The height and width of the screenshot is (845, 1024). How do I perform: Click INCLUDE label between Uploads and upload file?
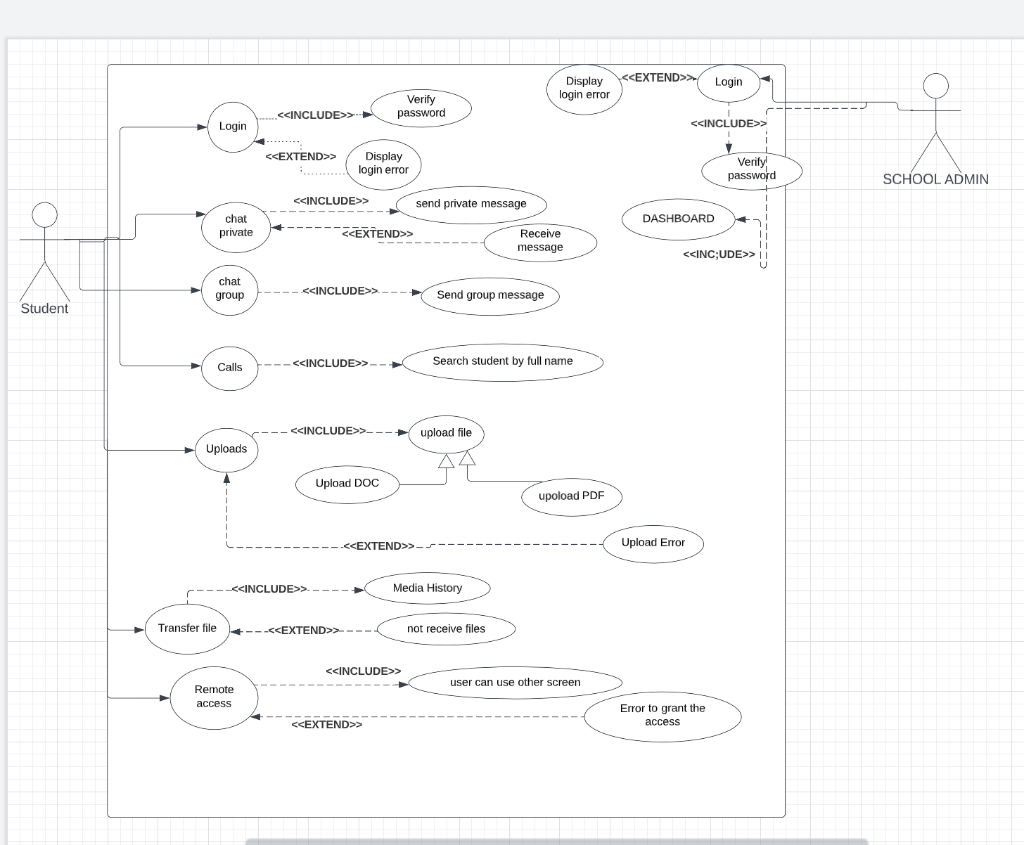tap(328, 431)
